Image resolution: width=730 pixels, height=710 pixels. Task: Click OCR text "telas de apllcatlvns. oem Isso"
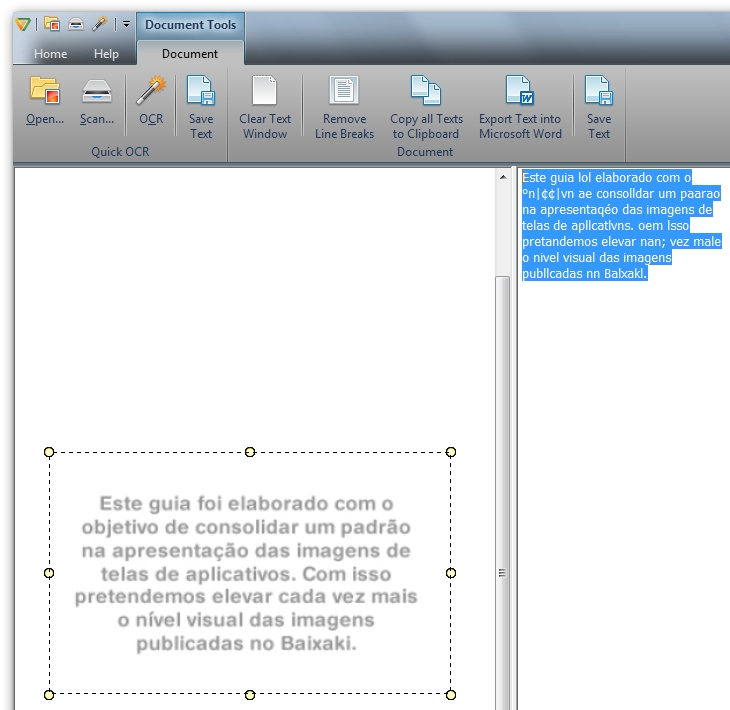coord(605,226)
